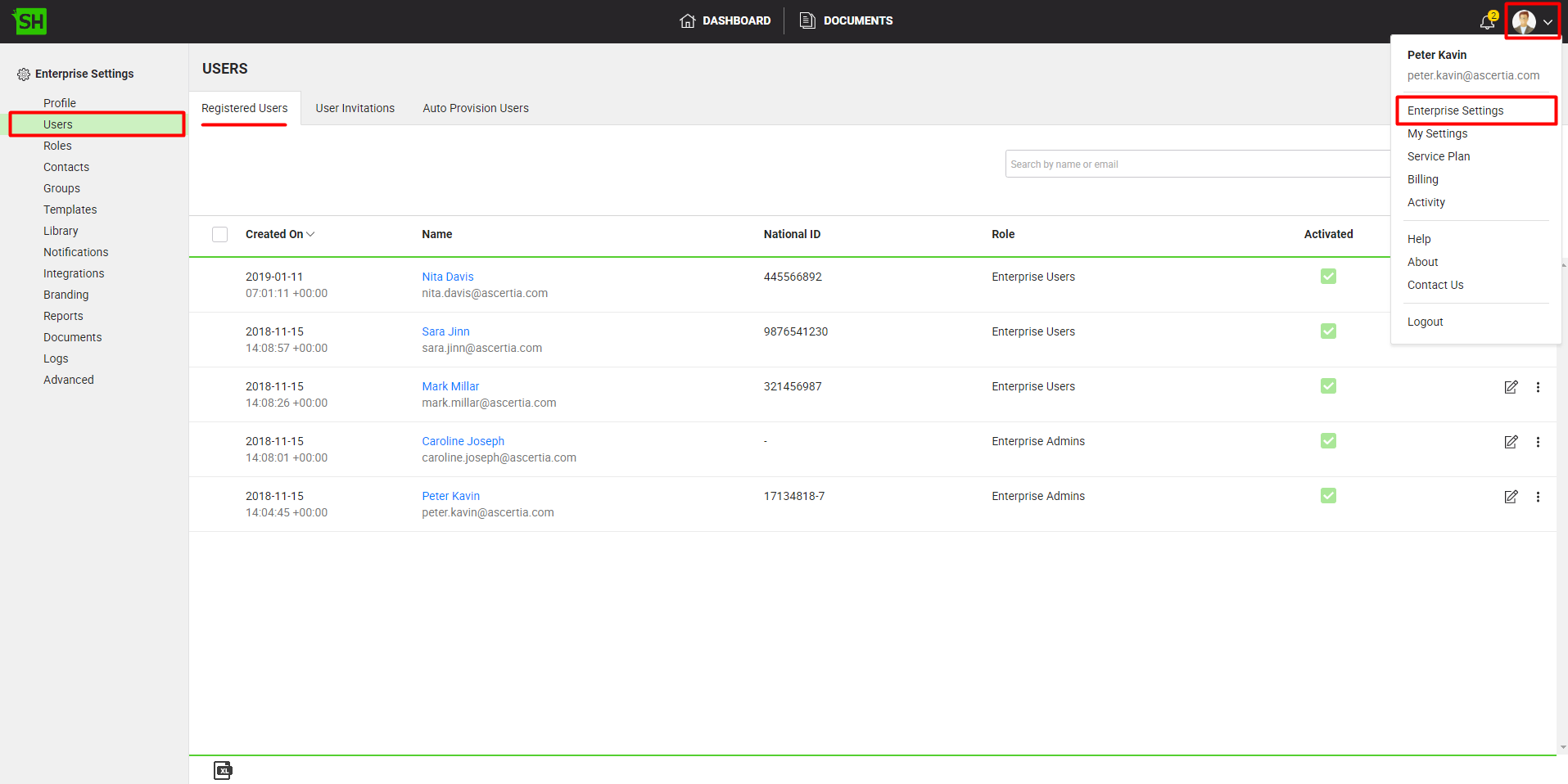Open the Documents navigation item in header

point(846,21)
